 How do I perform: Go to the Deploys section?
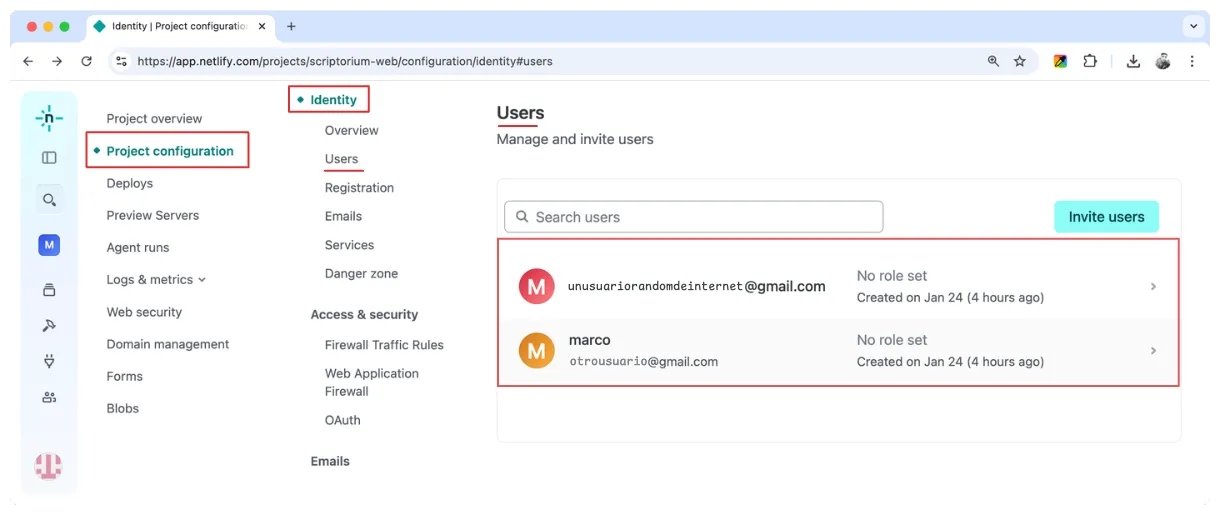pos(130,183)
